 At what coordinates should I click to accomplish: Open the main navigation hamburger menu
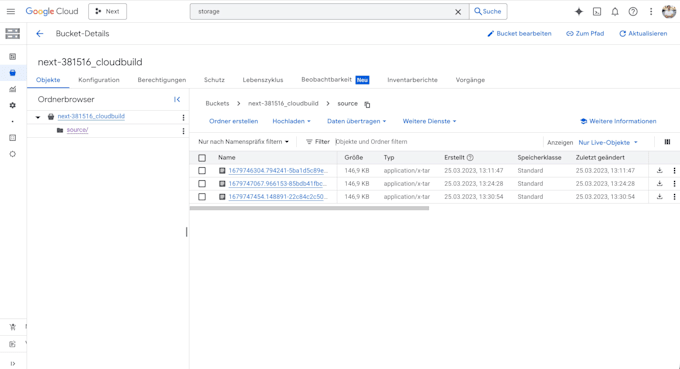(x=11, y=12)
